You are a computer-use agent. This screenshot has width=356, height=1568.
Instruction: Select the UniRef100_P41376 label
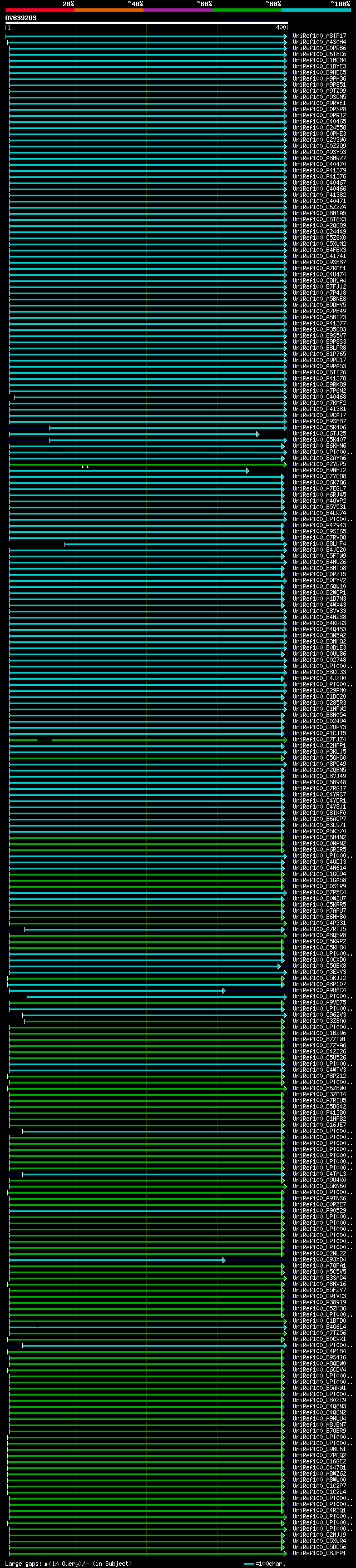[x=319, y=176]
